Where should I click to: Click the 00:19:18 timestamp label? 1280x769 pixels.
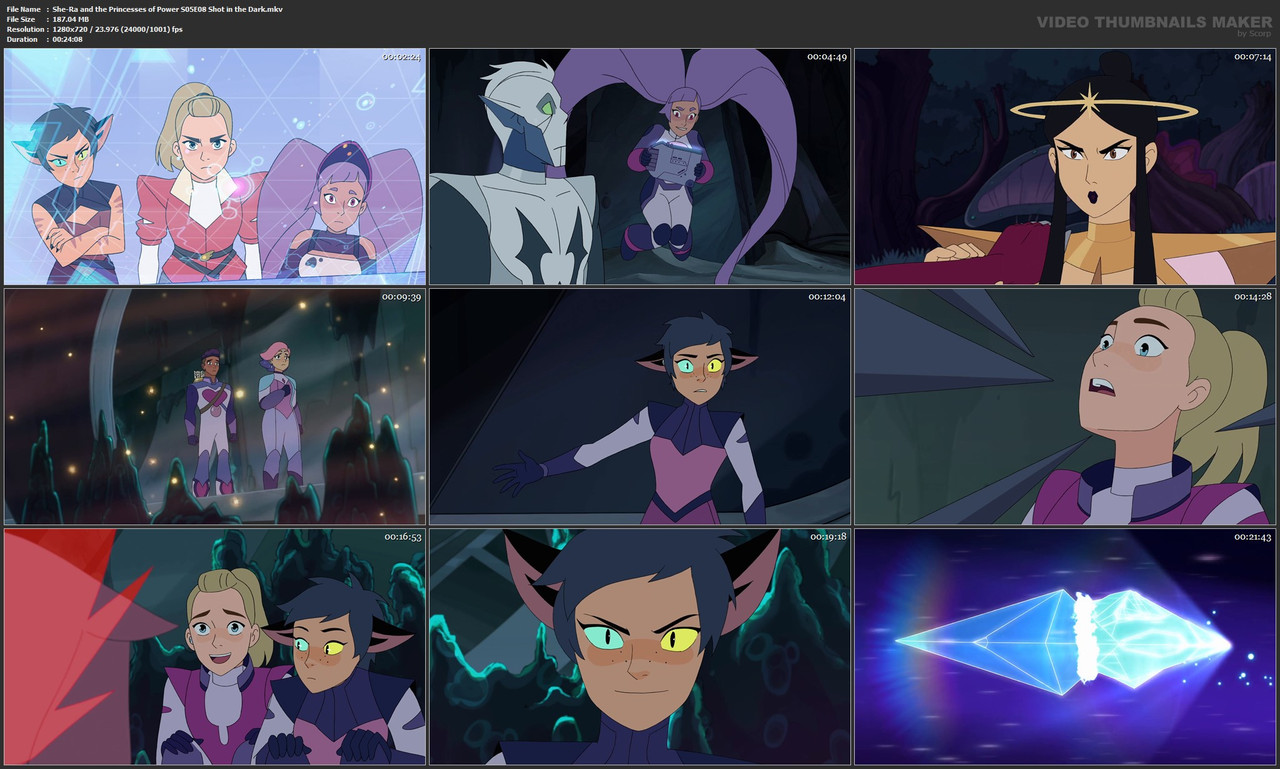(827, 537)
